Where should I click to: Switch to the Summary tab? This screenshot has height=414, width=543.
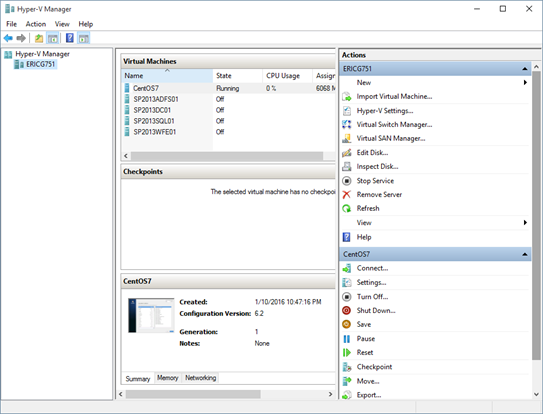point(138,379)
